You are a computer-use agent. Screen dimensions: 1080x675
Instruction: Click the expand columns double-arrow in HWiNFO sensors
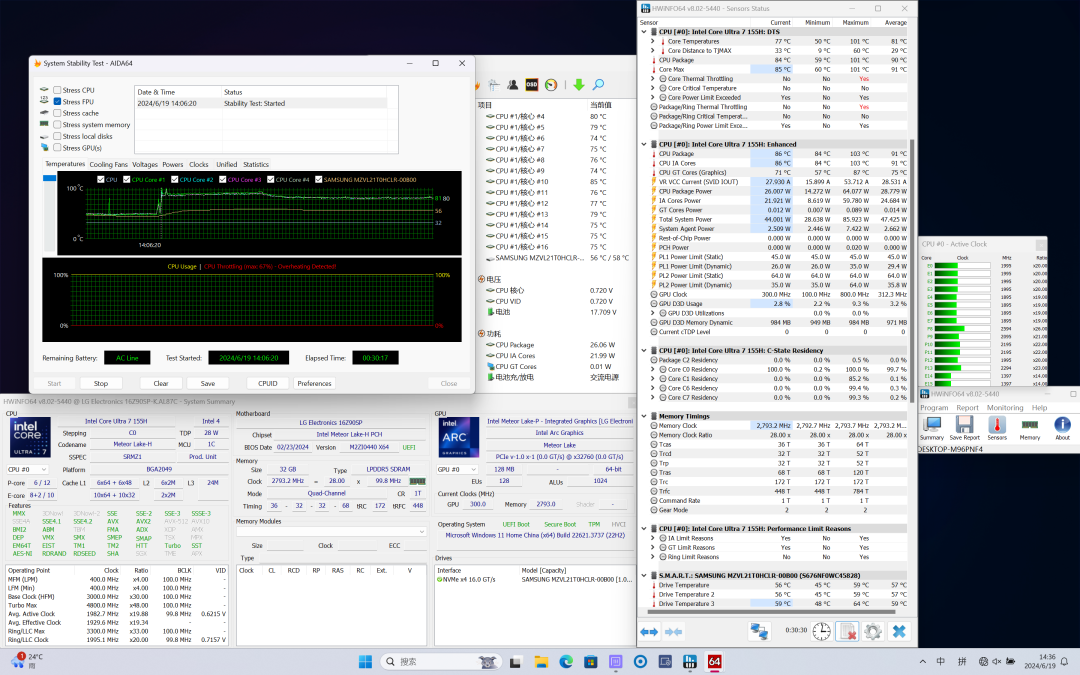[649, 632]
